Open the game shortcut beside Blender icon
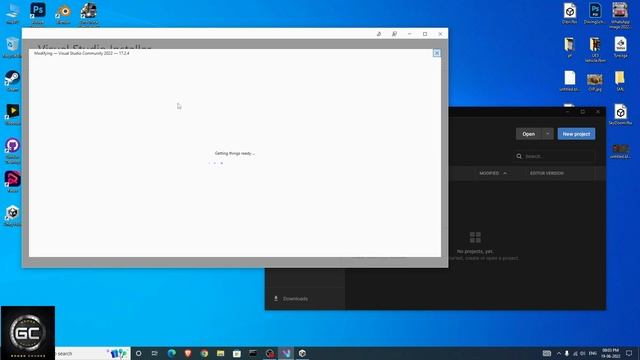This screenshot has width=640, height=360. tap(89, 14)
